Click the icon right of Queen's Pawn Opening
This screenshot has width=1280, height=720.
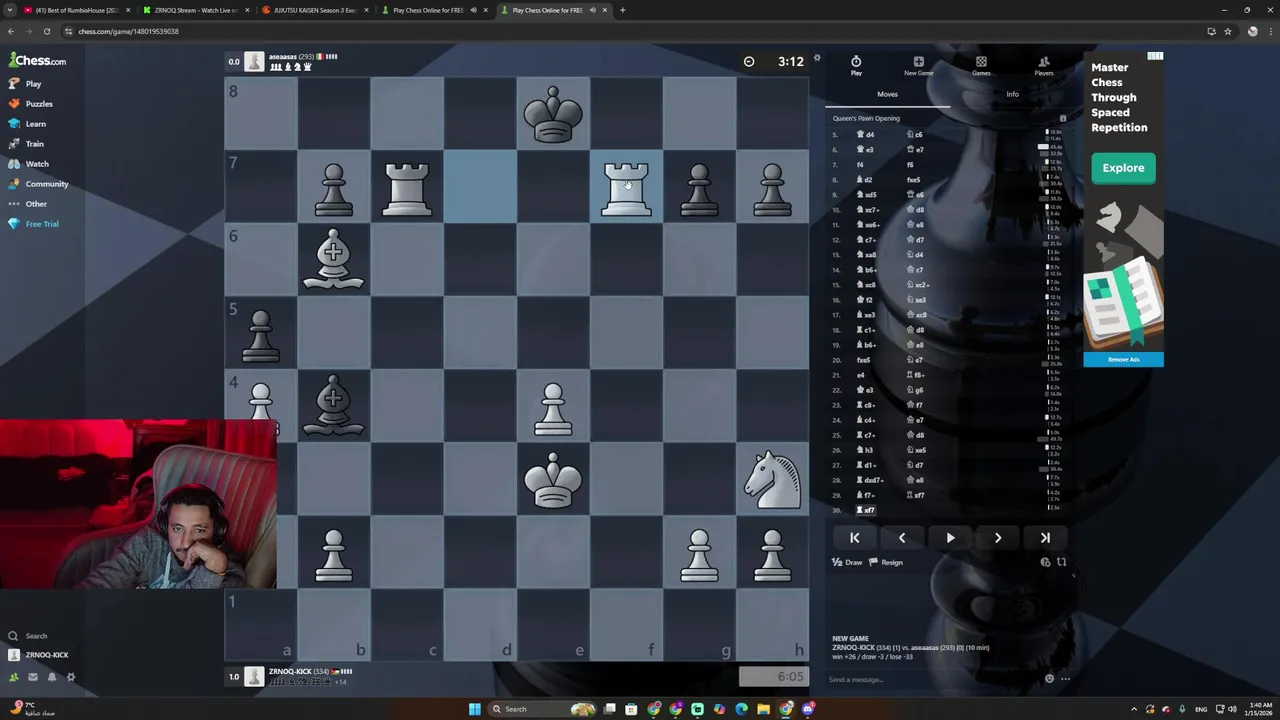click(1063, 118)
